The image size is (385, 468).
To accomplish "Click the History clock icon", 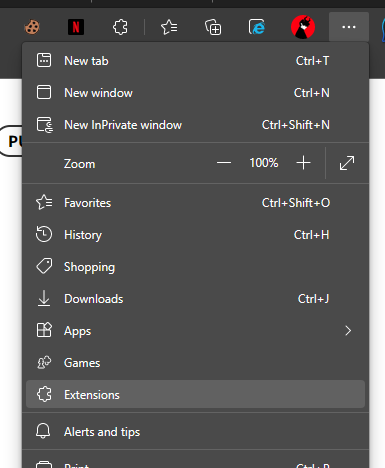I will pos(44,234).
